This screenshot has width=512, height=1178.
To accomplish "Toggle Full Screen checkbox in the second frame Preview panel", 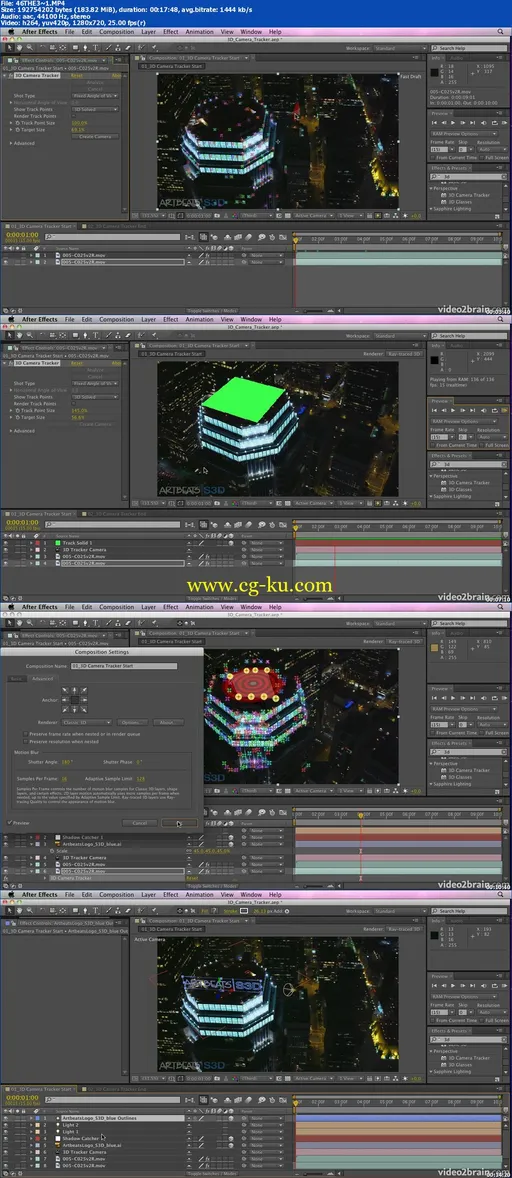I will click(481, 446).
